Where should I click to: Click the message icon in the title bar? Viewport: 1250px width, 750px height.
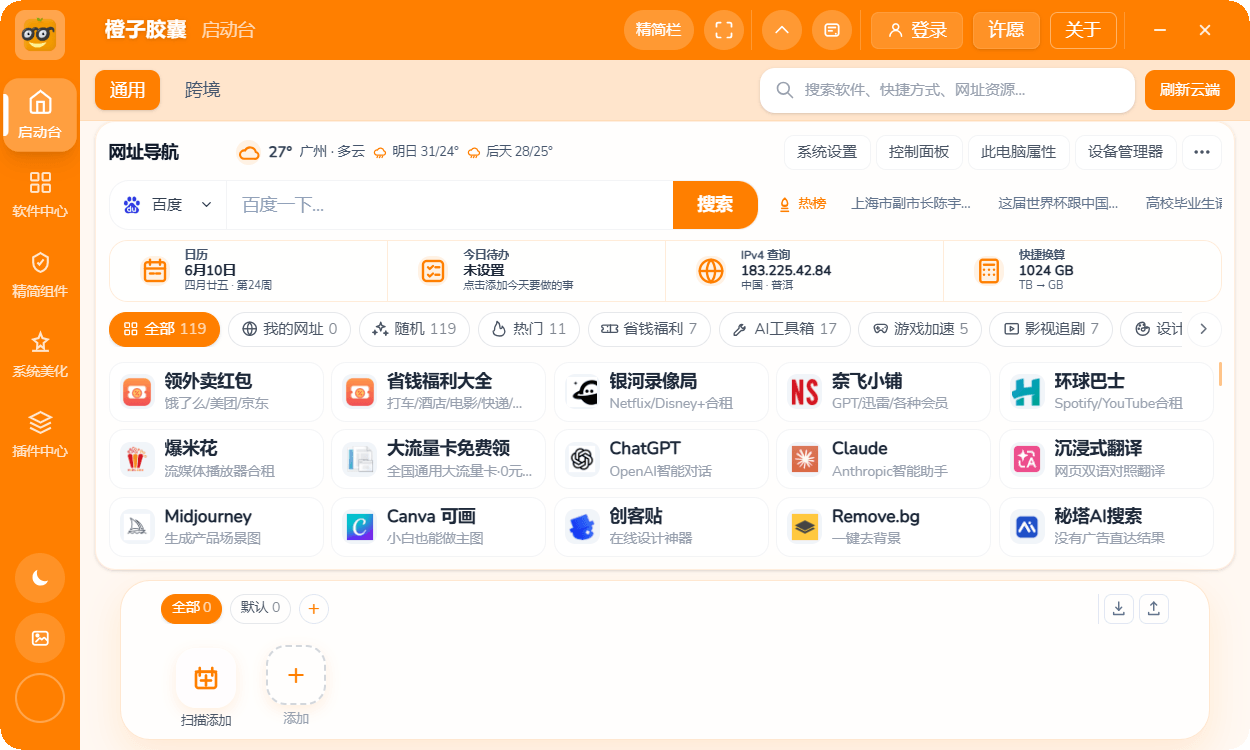(x=832, y=30)
